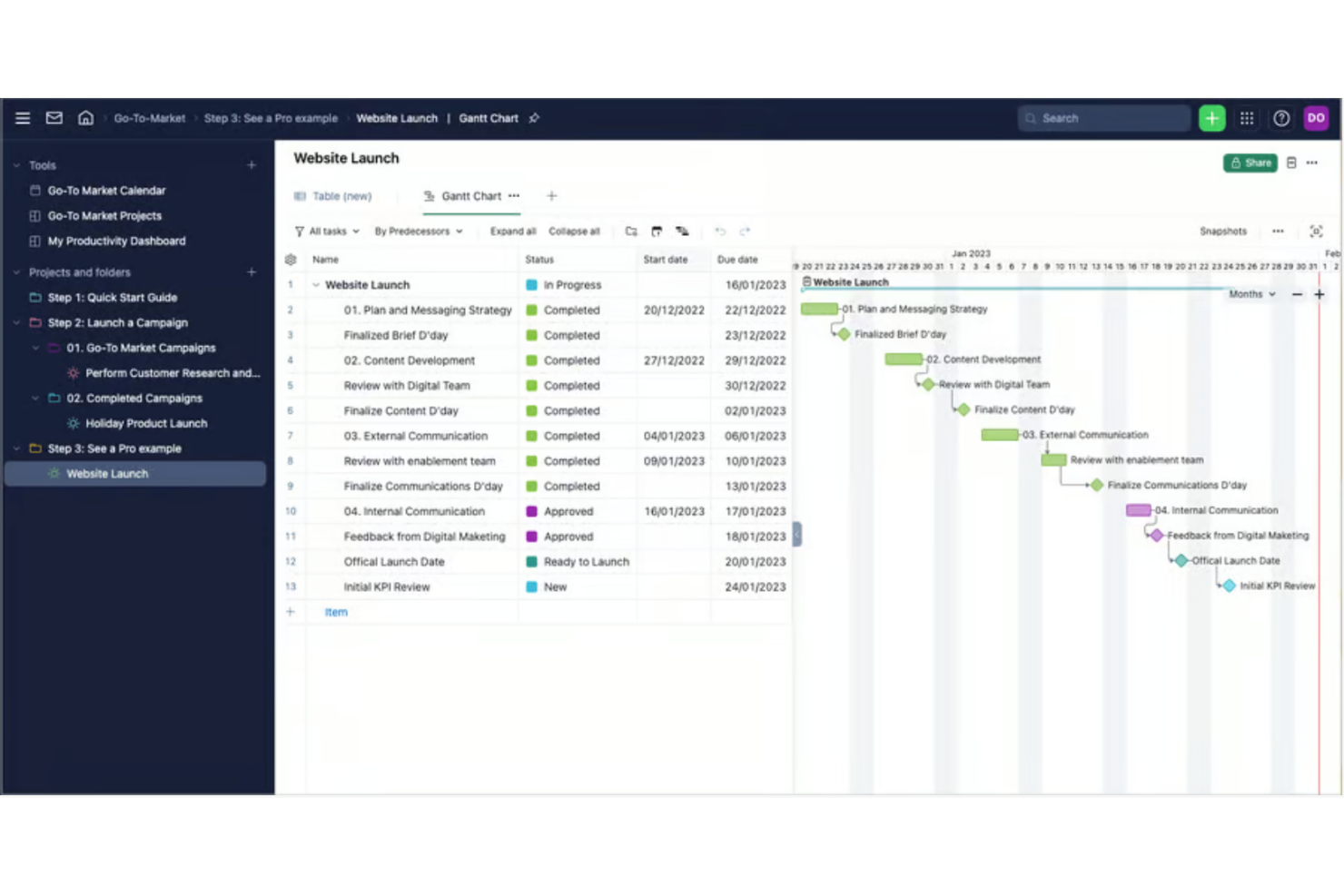Open table column settings gear

291,260
